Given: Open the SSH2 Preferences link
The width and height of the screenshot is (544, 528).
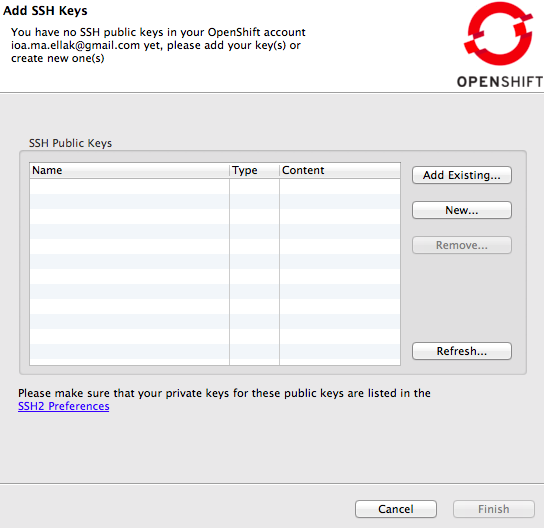Looking at the screenshot, I should [x=63, y=406].
